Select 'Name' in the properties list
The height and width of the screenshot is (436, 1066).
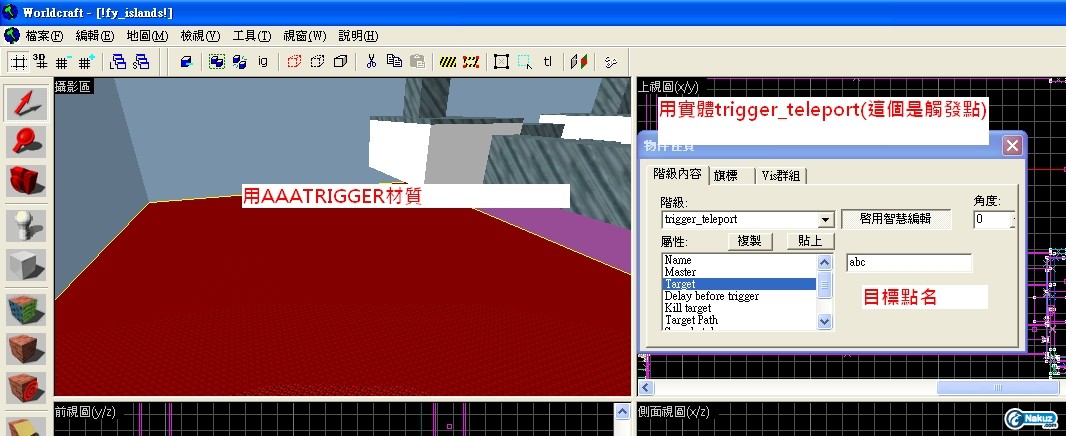pos(739,260)
